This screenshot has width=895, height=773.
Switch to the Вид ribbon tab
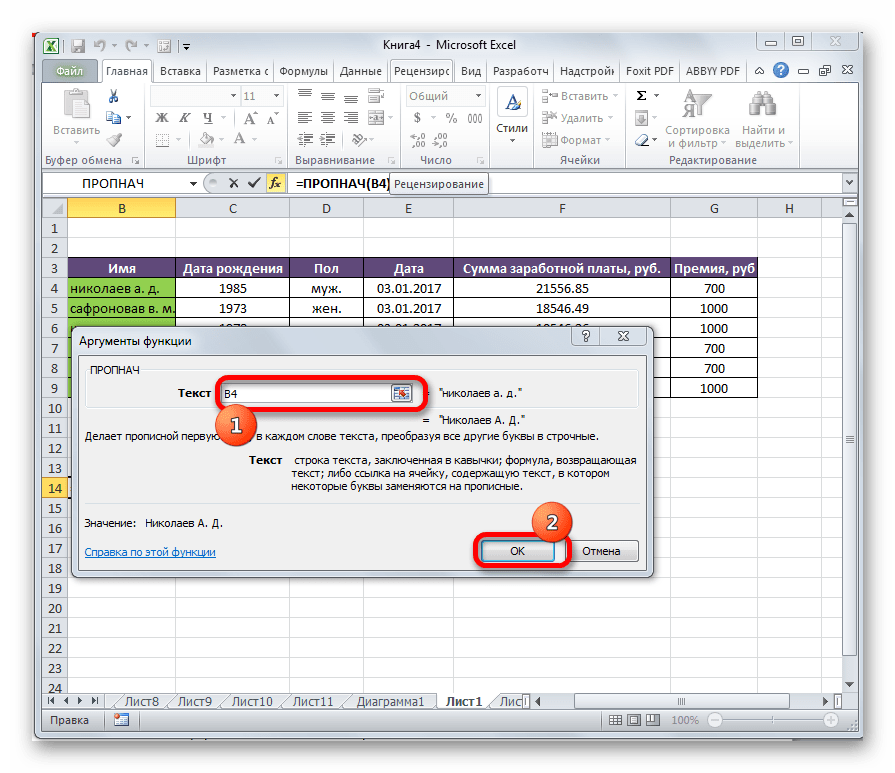tap(471, 71)
